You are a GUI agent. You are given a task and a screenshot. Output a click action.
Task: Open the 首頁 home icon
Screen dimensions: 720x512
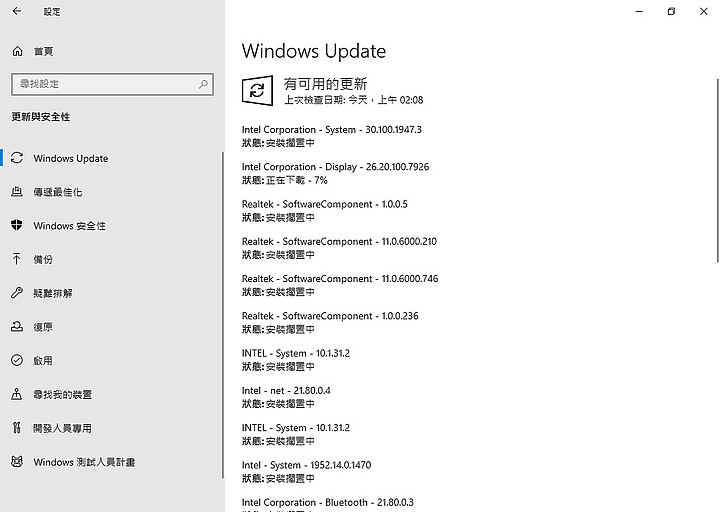point(17,51)
